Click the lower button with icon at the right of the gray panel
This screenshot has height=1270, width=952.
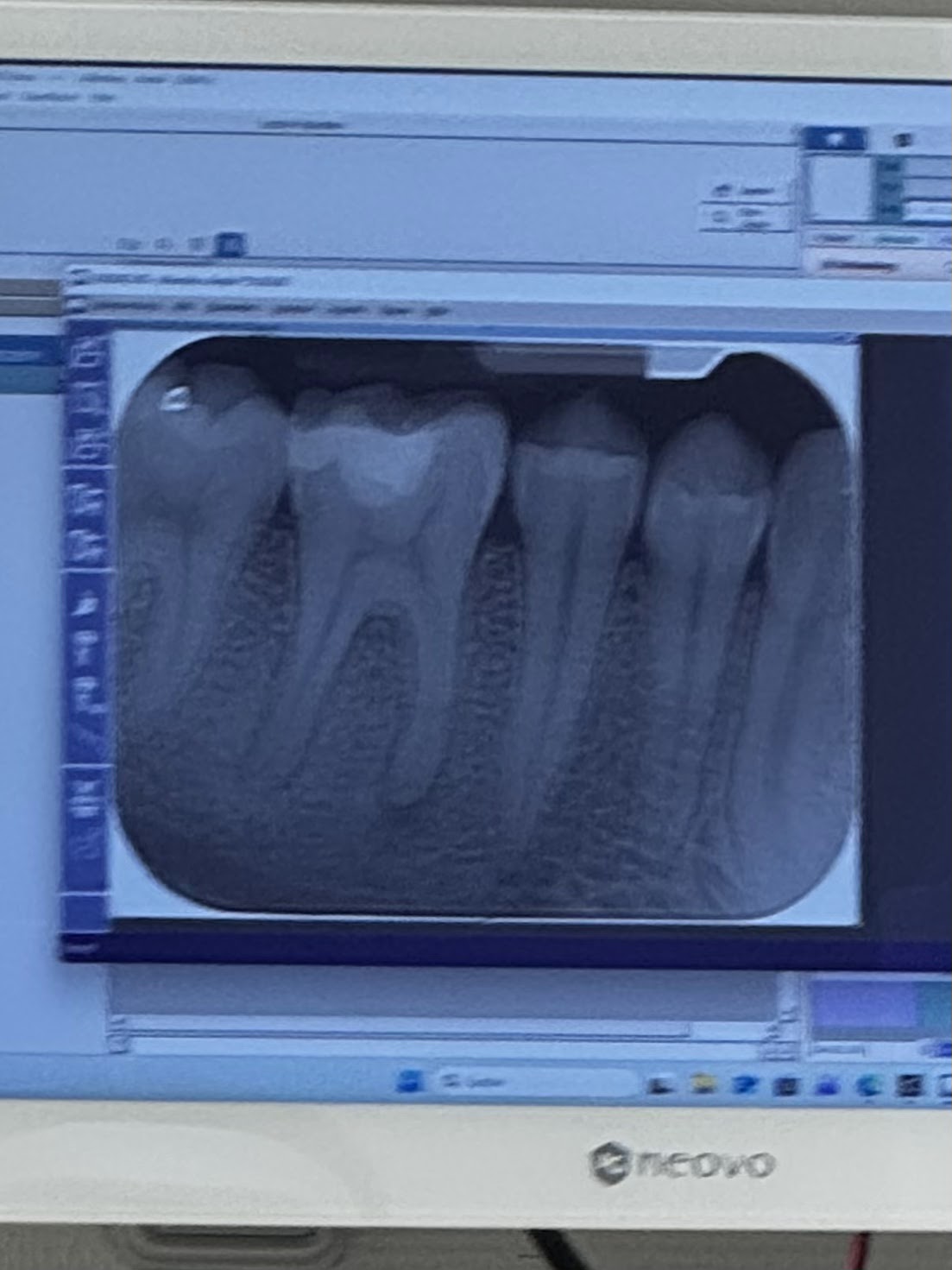[743, 218]
